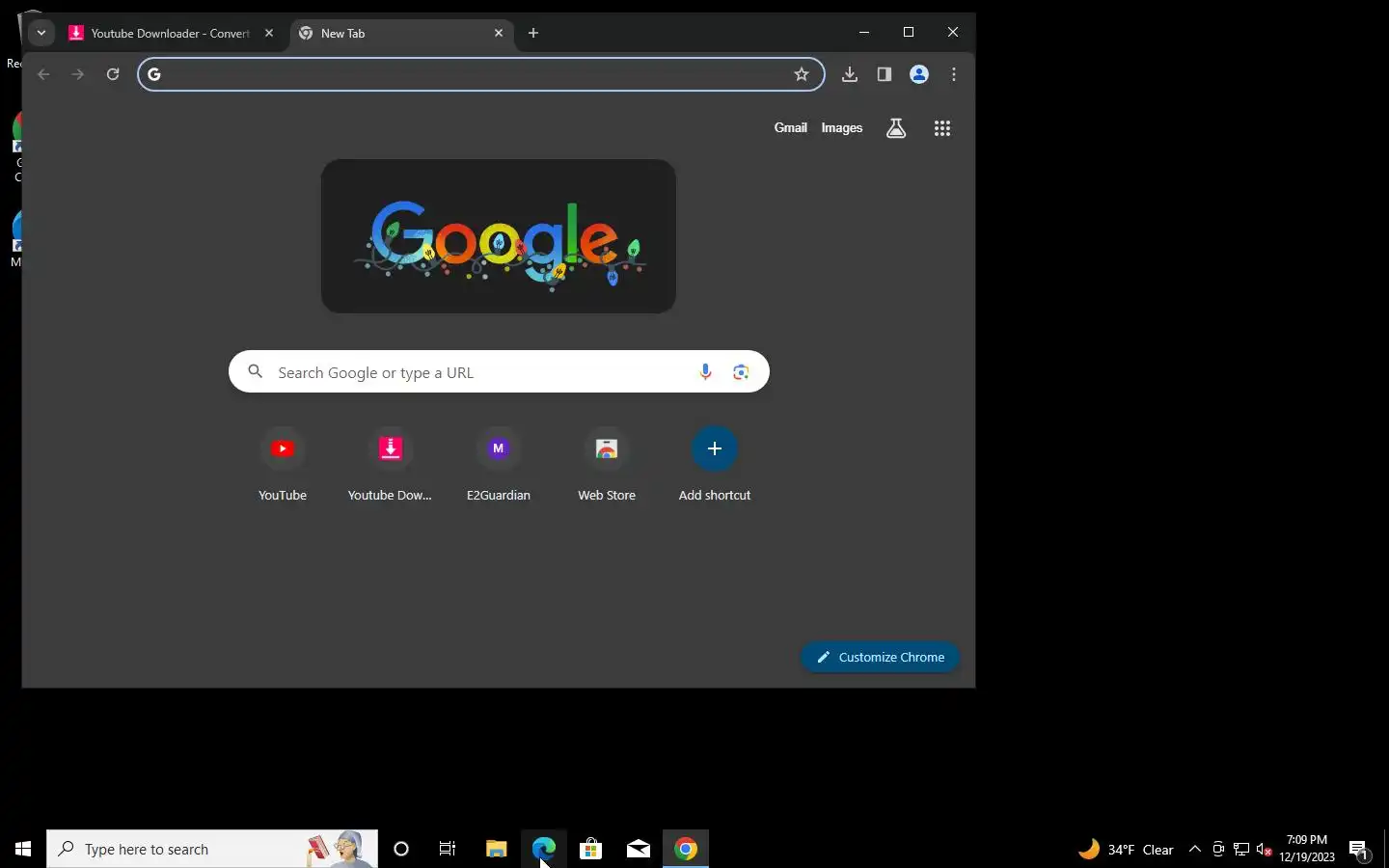
Task: Open the Youtube Downloader shortcut
Action: point(391,465)
